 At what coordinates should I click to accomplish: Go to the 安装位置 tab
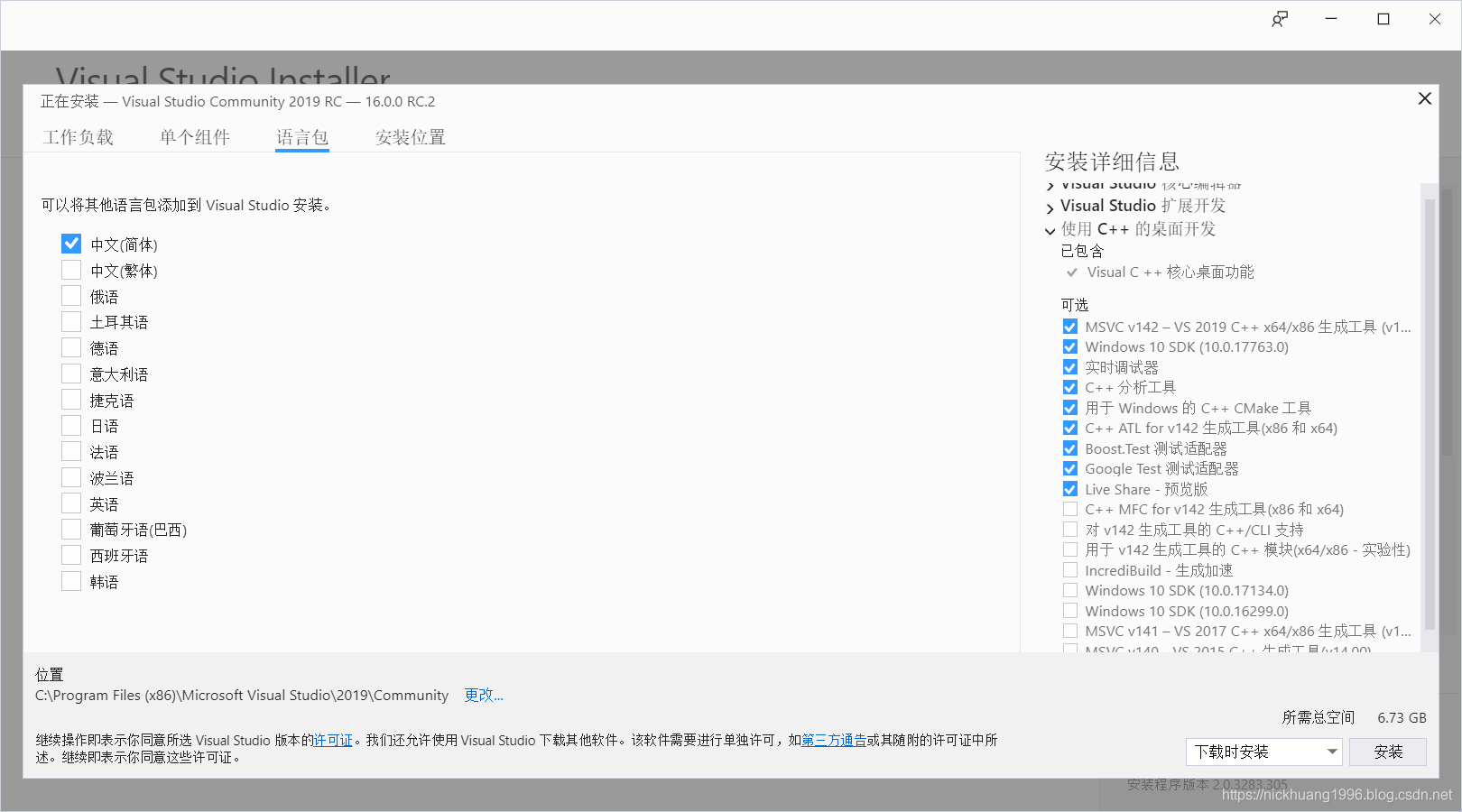click(x=410, y=137)
